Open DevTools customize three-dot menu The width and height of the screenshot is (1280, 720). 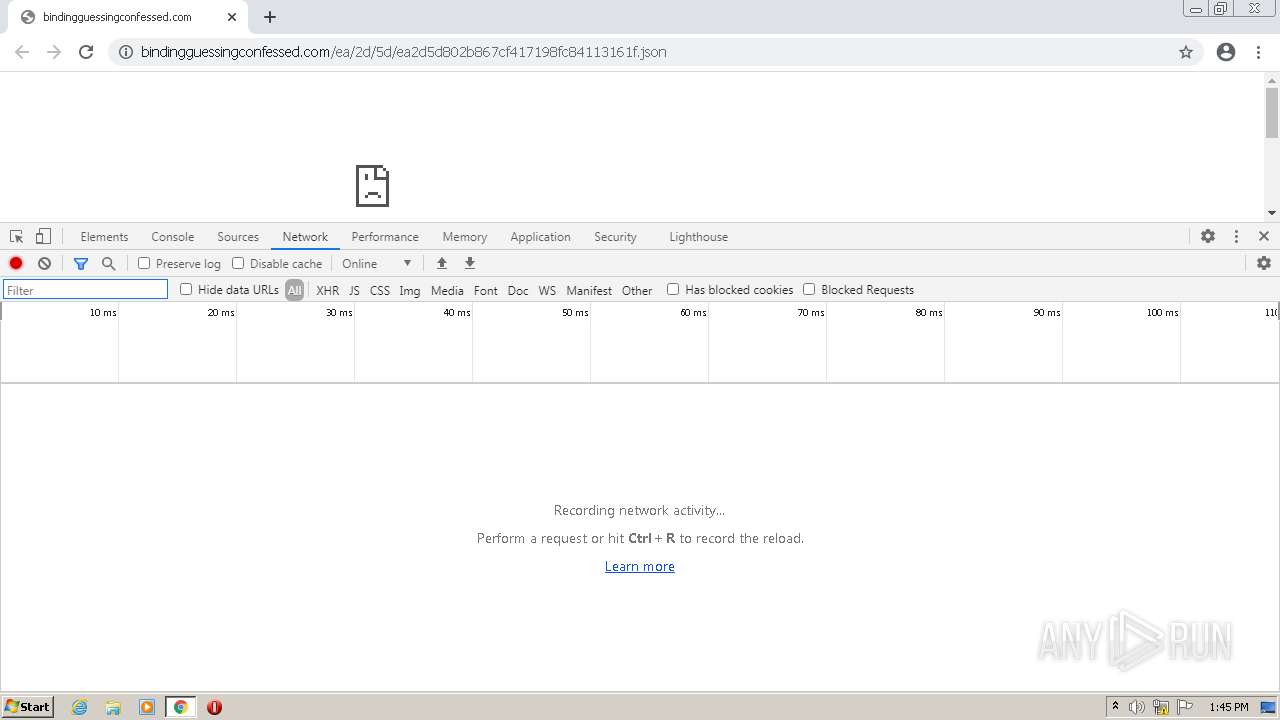click(x=1236, y=236)
